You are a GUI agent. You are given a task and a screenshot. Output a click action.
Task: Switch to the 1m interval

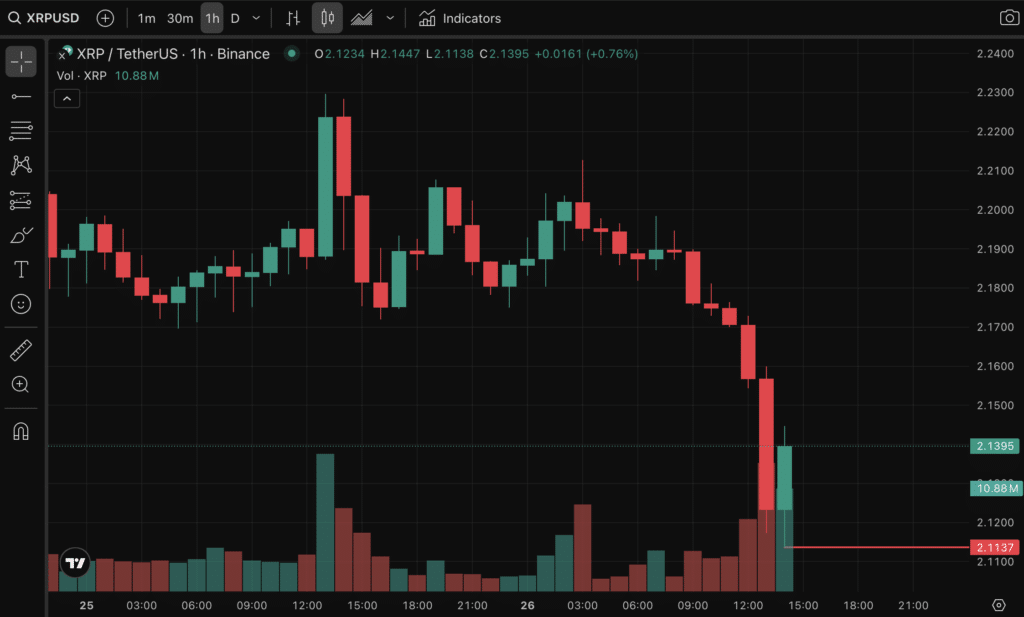pos(146,18)
